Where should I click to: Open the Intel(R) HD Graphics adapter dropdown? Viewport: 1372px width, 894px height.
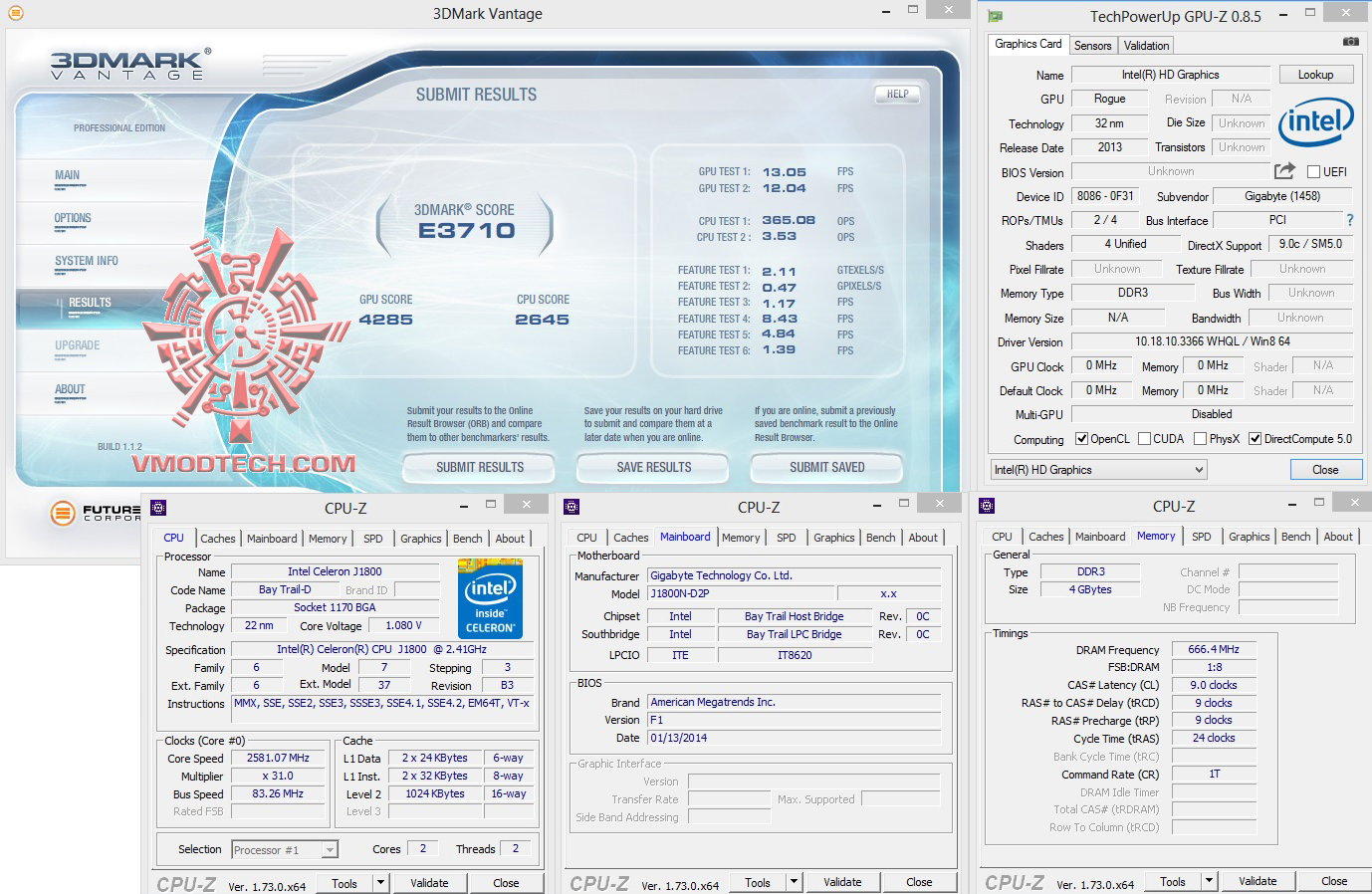1098,470
